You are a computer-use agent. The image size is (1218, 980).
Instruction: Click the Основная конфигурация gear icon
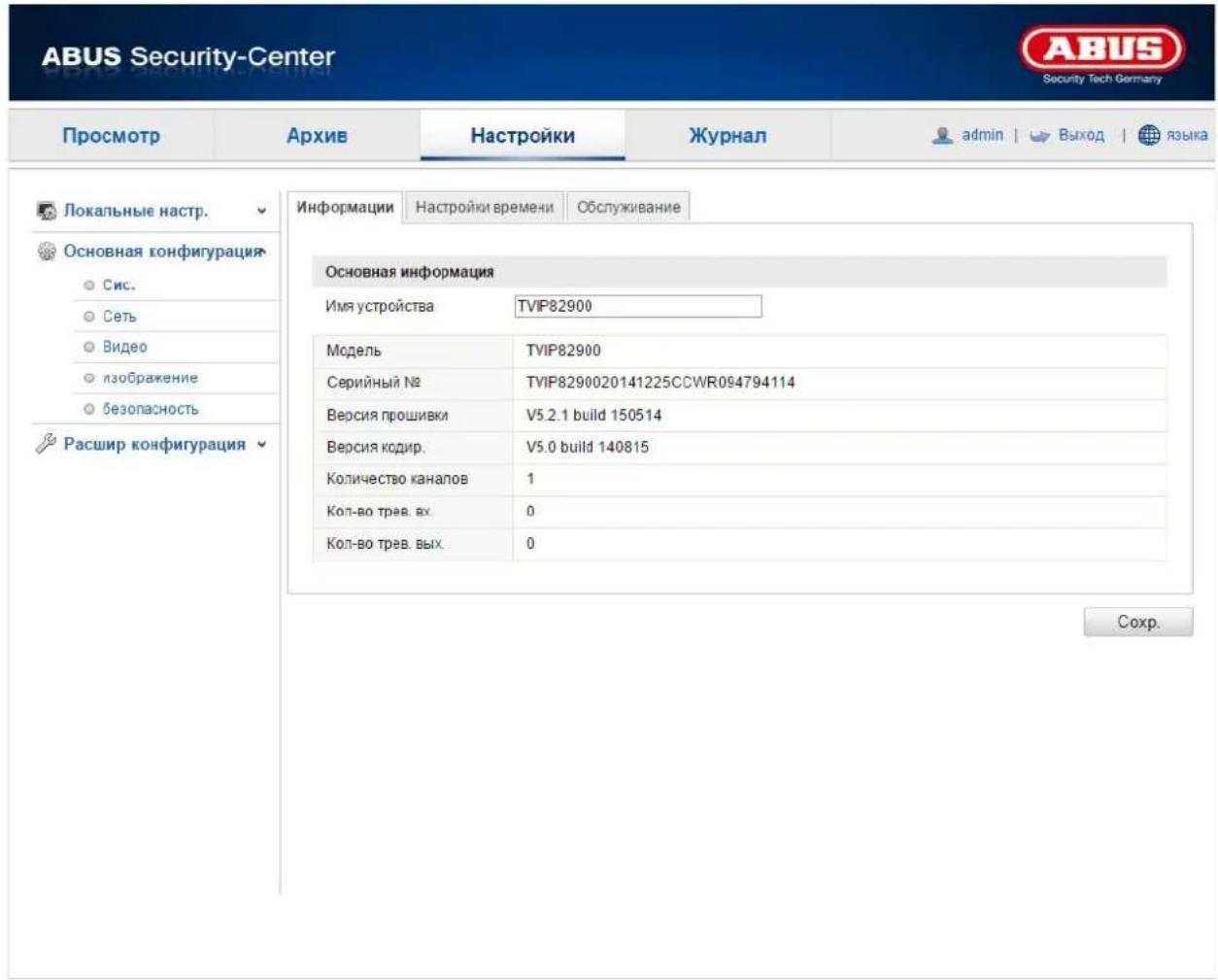[47, 252]
